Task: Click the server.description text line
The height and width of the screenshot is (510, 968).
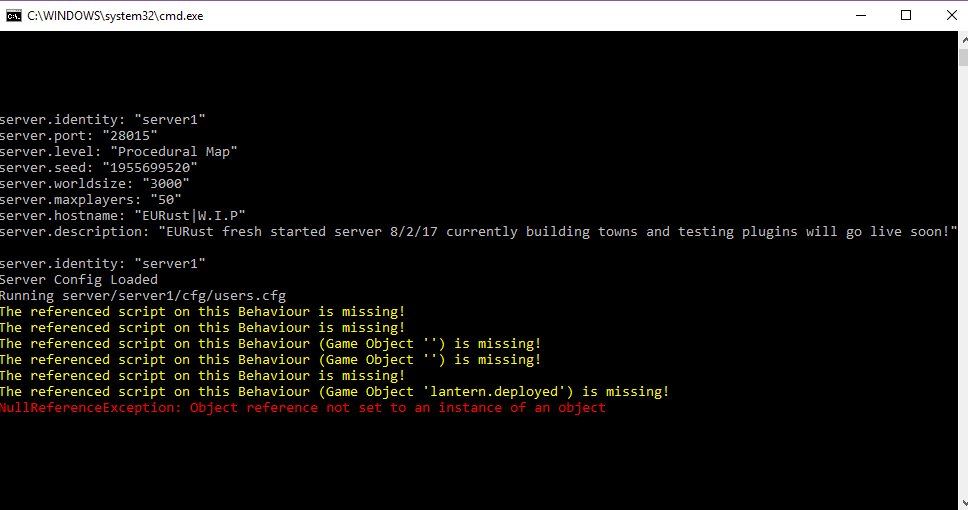Action: tap(478, 232)
